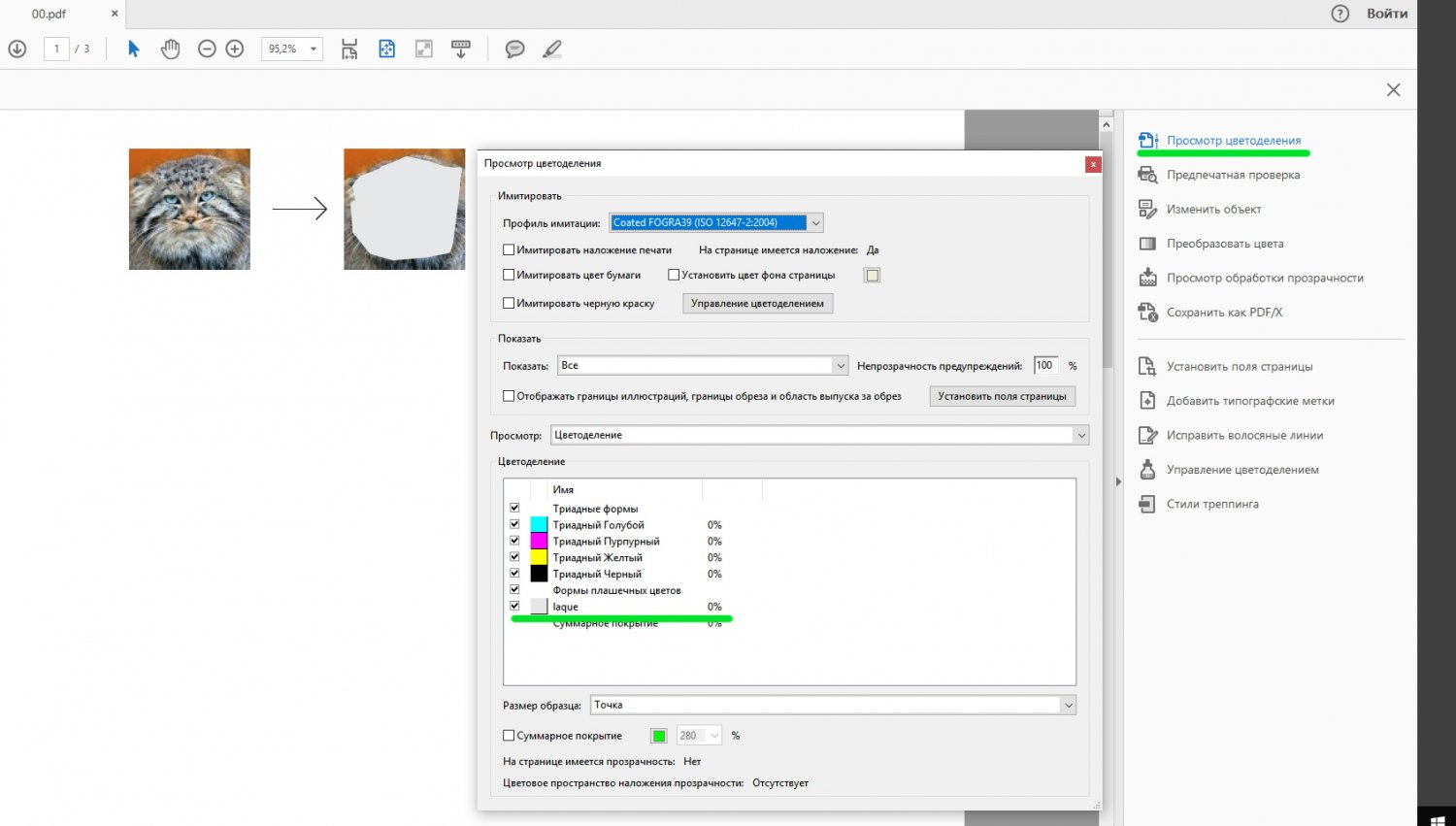Open Предпечатная проверка in the side panel
This screenshot has height=826, width=1456.
[x=1233, y=175]
